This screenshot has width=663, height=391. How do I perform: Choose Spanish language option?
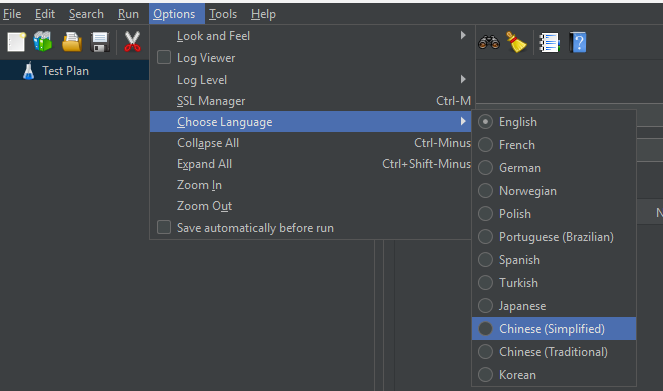[x=553, y=260]
